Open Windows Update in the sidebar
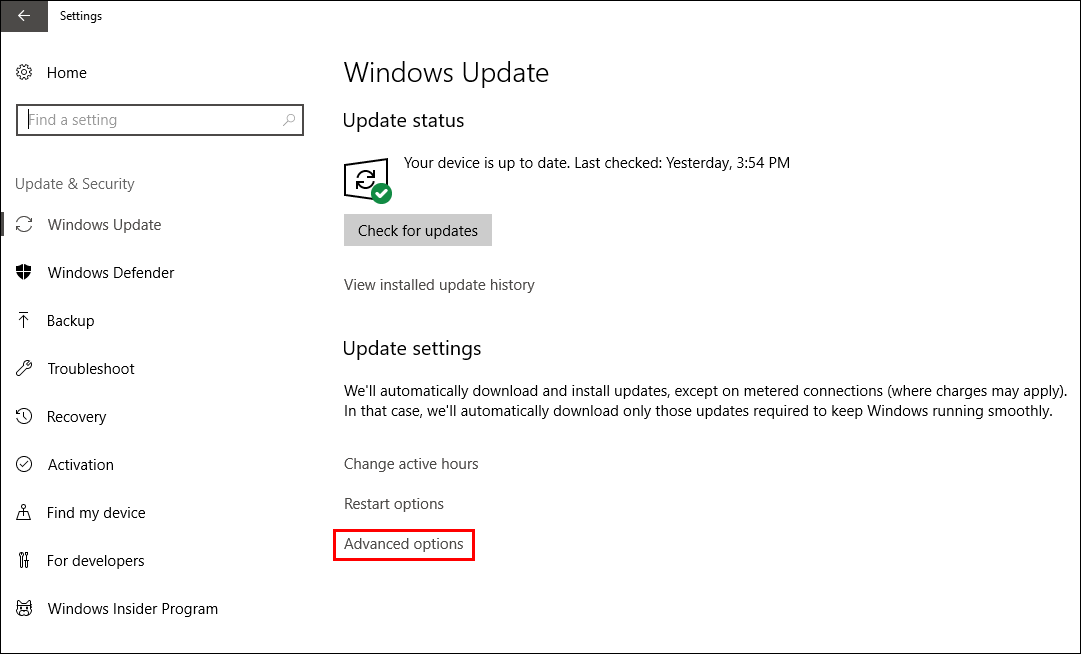This screenshot has width=1081, height=654. pos(104,225)
